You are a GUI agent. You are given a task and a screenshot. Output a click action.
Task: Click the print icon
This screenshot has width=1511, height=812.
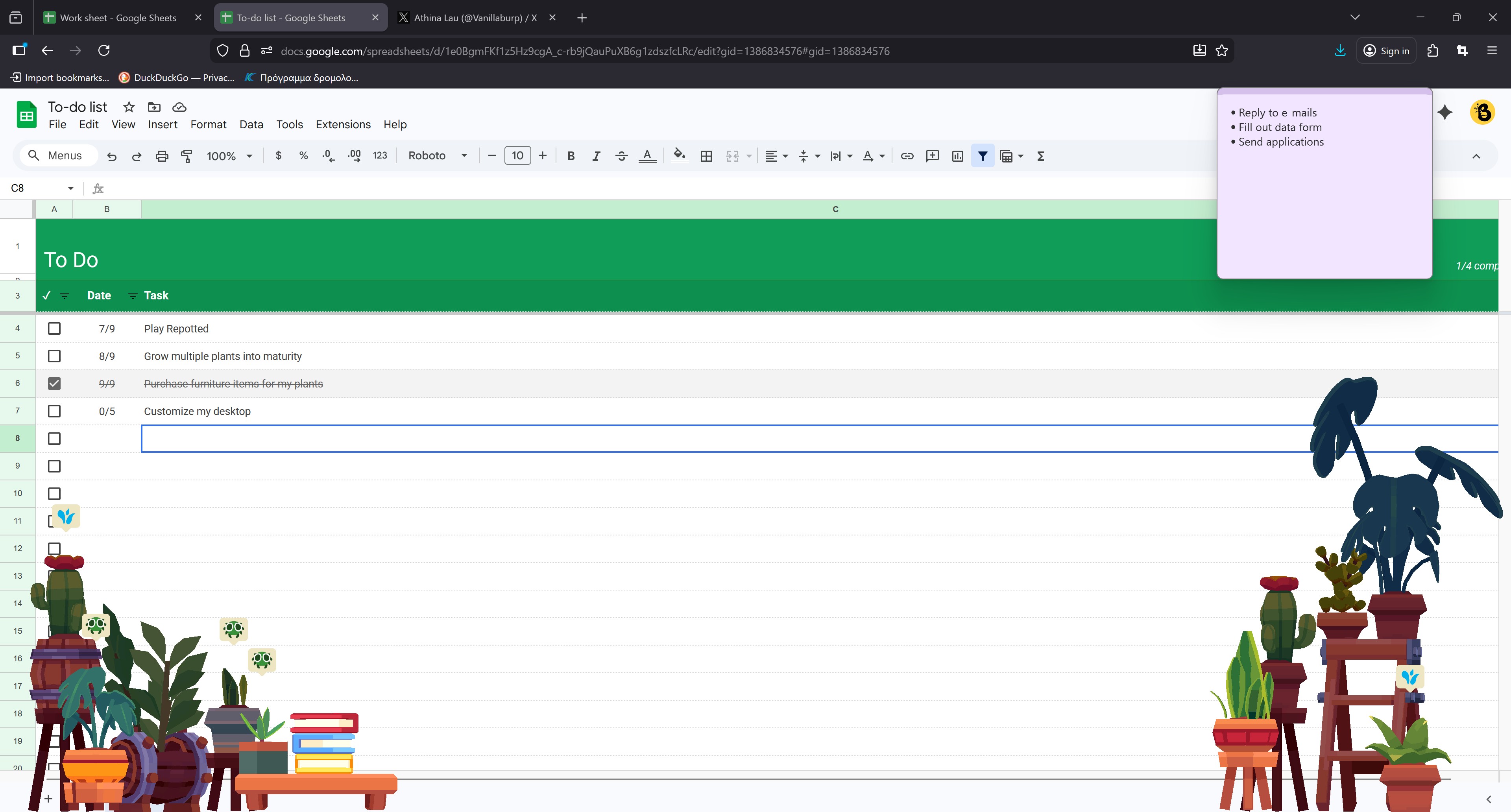click(162, 156)
